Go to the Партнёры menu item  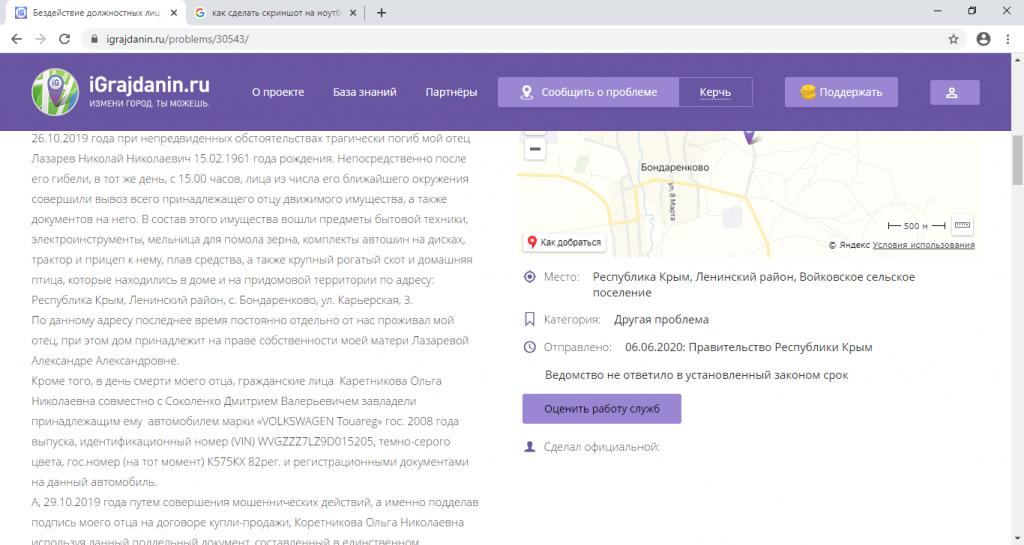pos(451,92)
